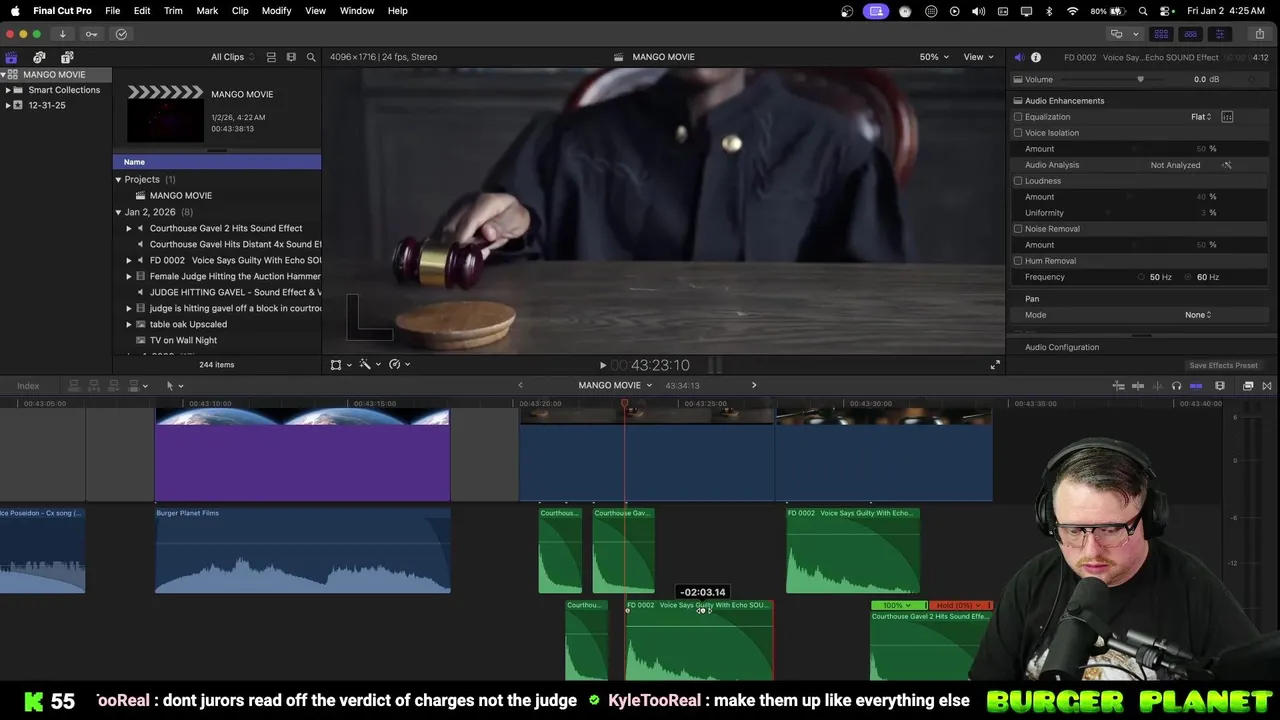This screenshot has height=720, width=1280.
Task: Open the Import Media arrow button
Action: 62,34
